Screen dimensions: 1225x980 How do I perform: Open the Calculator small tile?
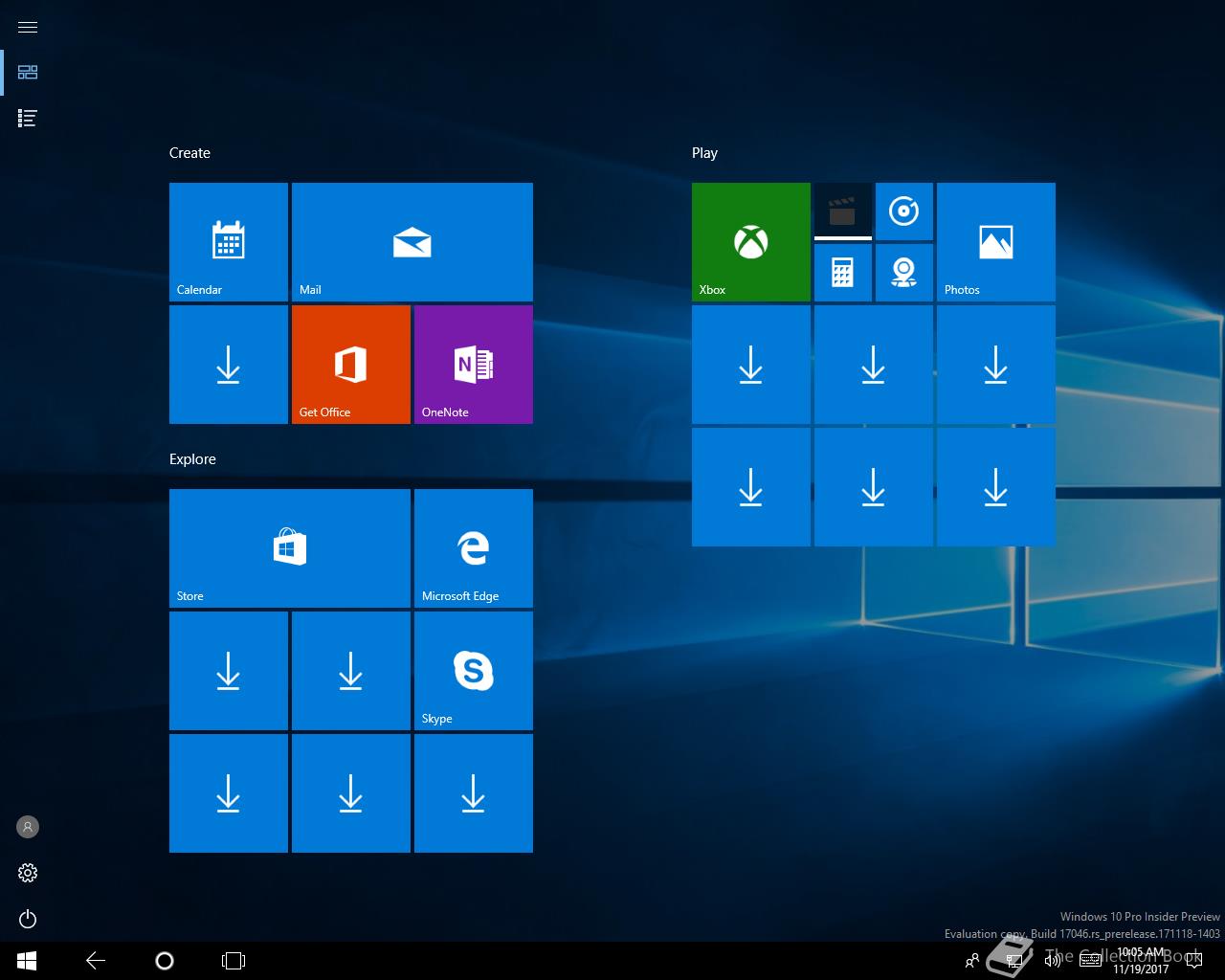pyautogui.click(x=843, y=273)
